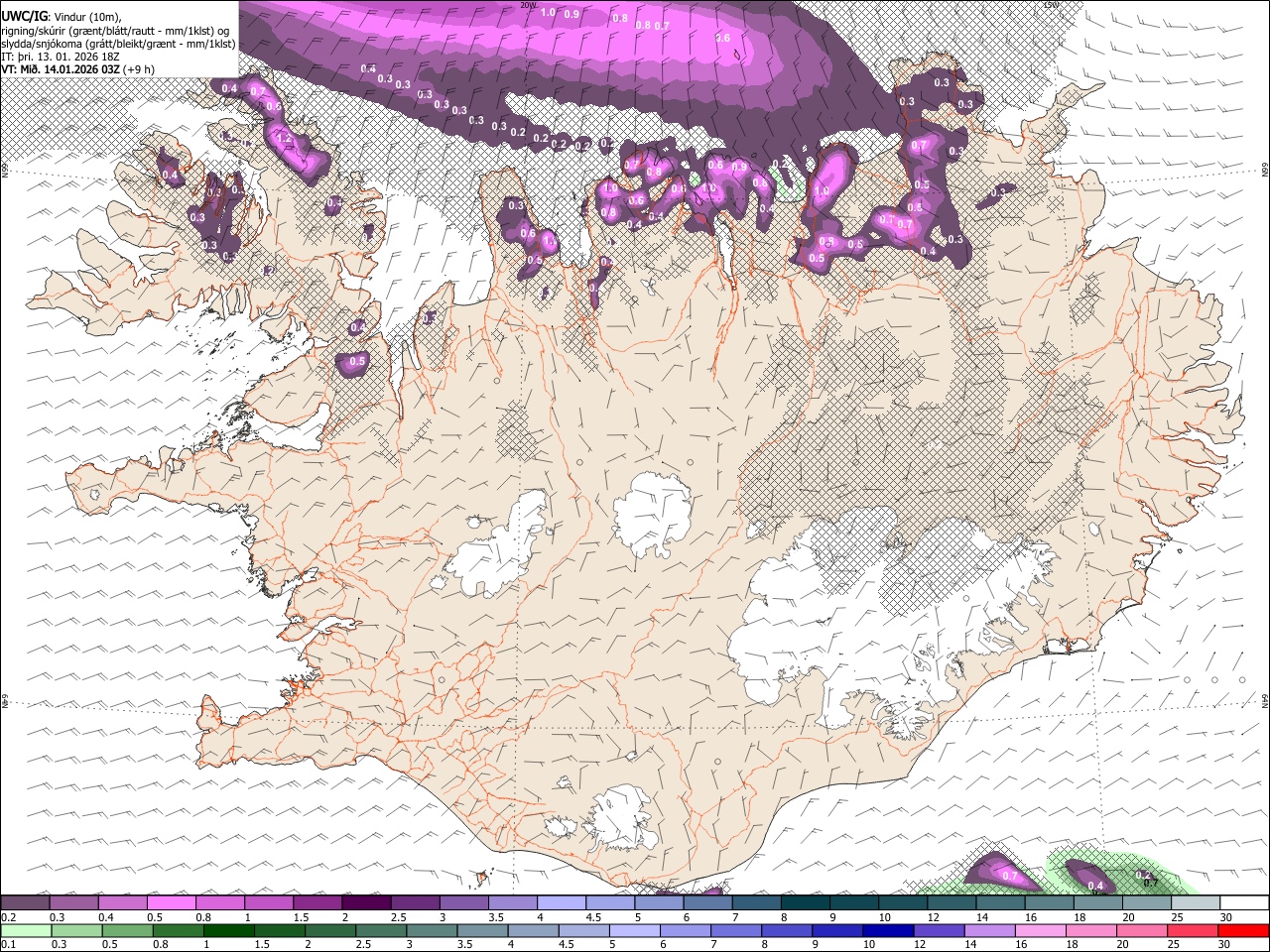Pick lower scale deep blue swatch at 10

pos(888,931)
